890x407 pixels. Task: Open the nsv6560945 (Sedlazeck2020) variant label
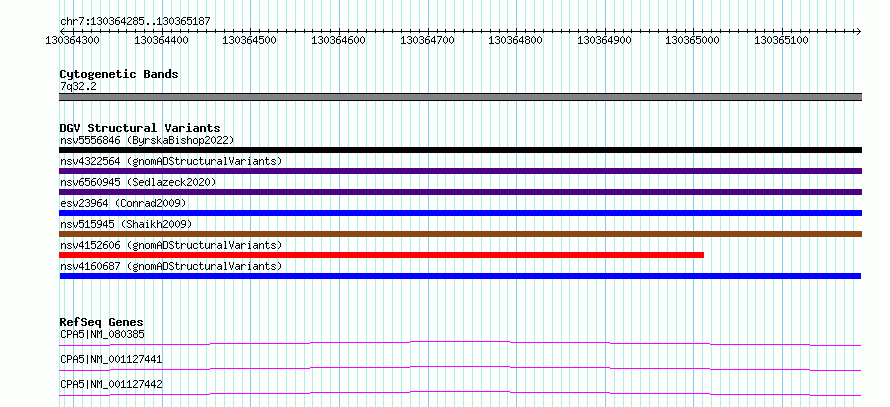click(138, 182)
